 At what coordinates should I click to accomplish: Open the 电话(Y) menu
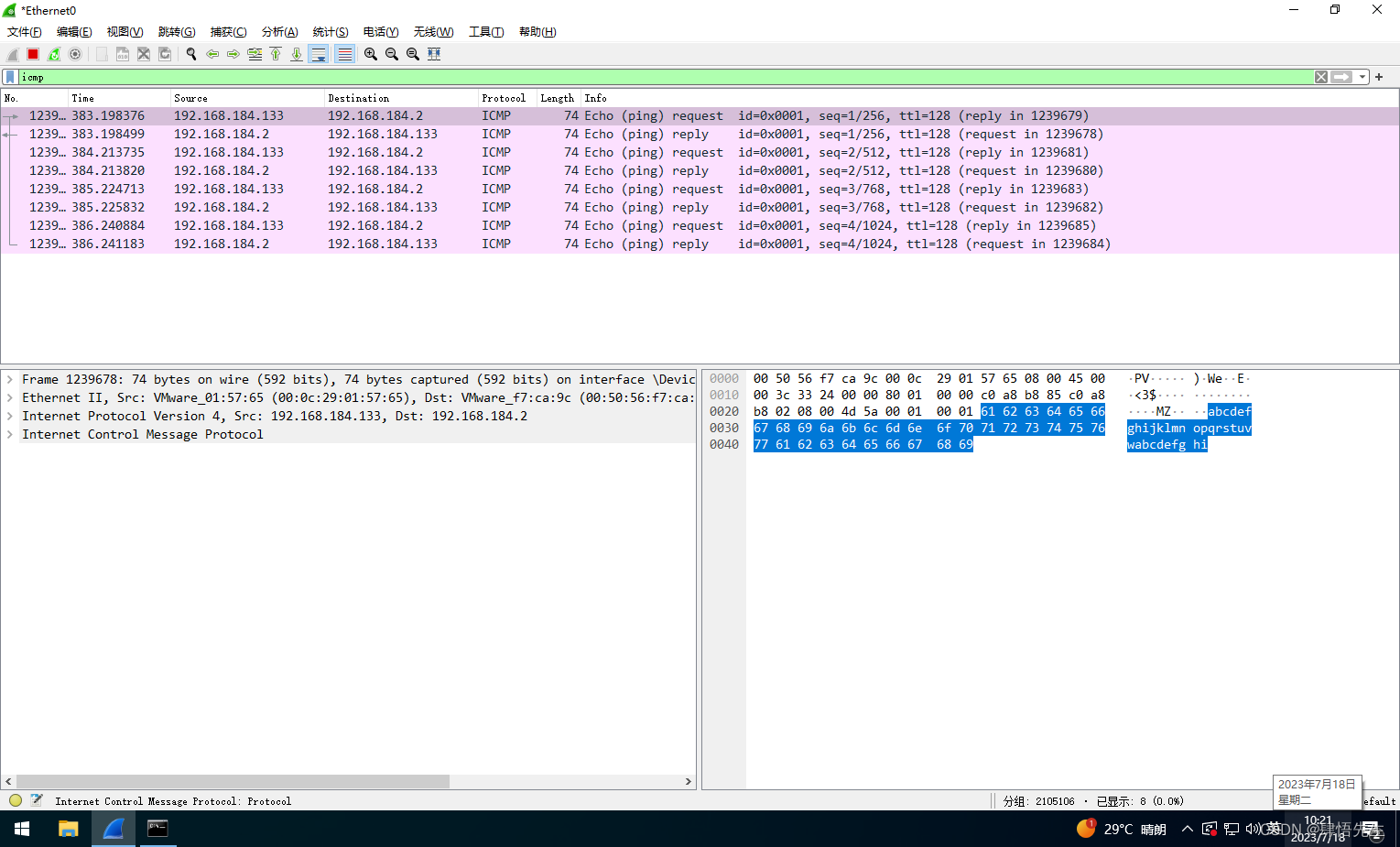381,32
